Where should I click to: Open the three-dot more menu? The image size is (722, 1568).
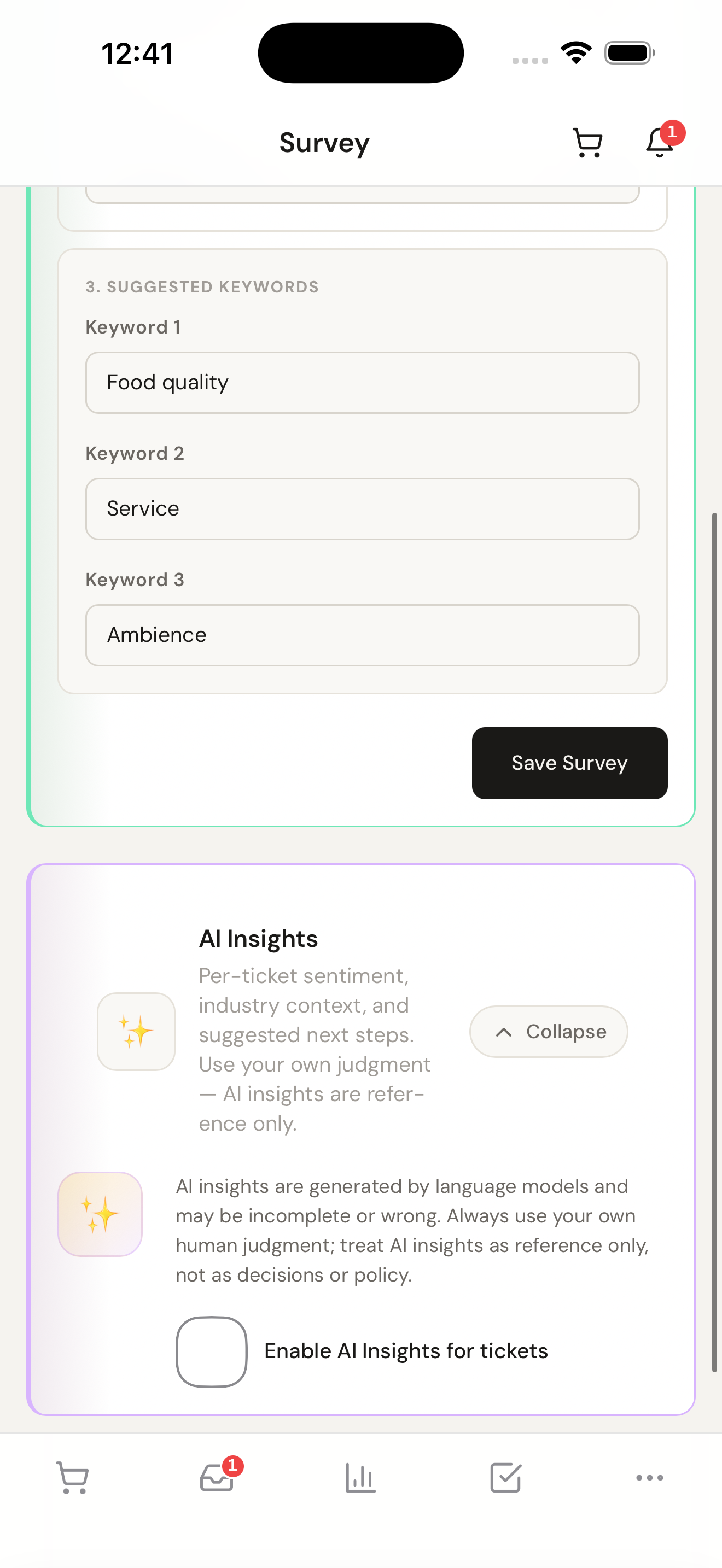[650, 1477]
